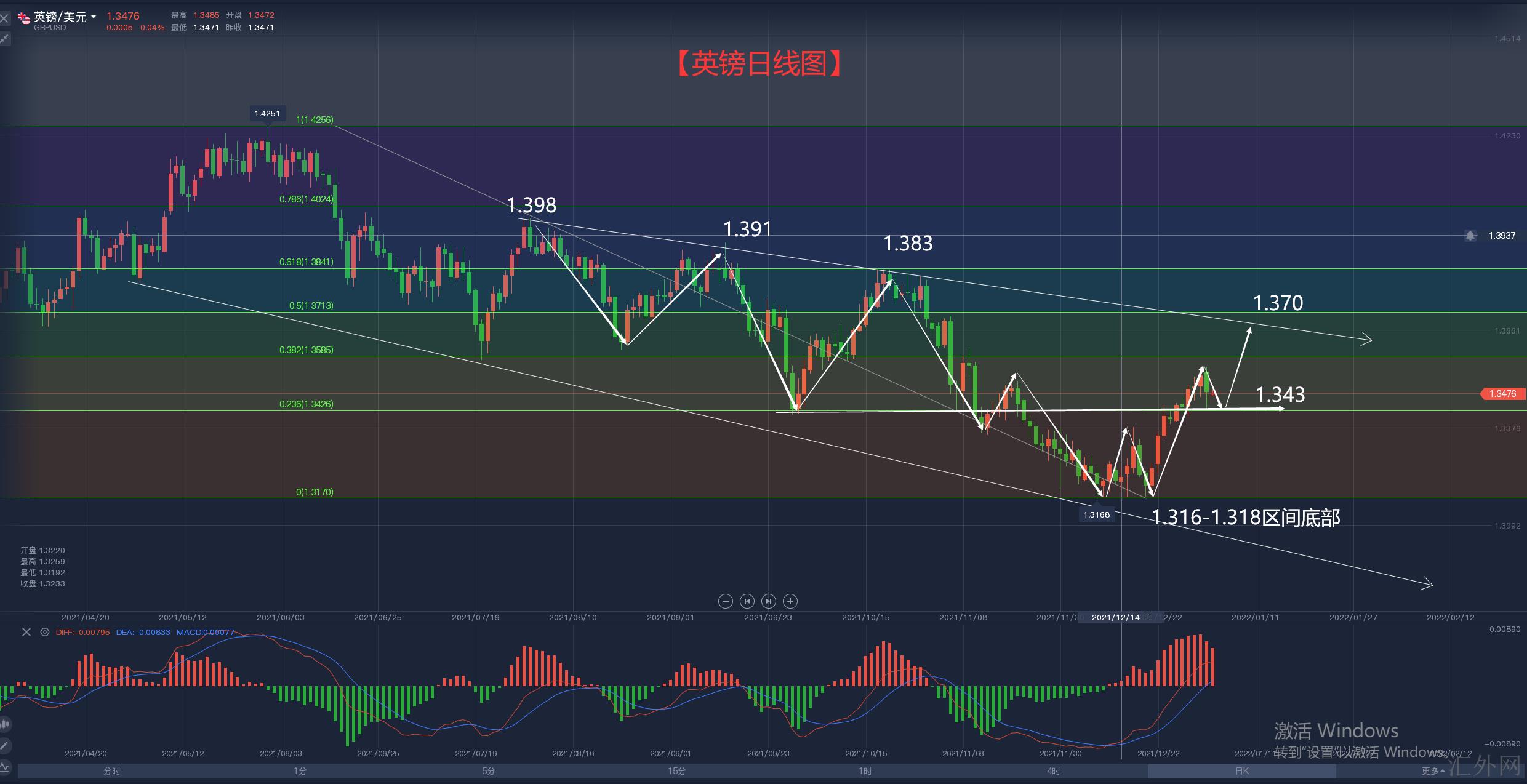
Task: Switch to the 分时 timeframe tab
Action: [x=112, y=771]
